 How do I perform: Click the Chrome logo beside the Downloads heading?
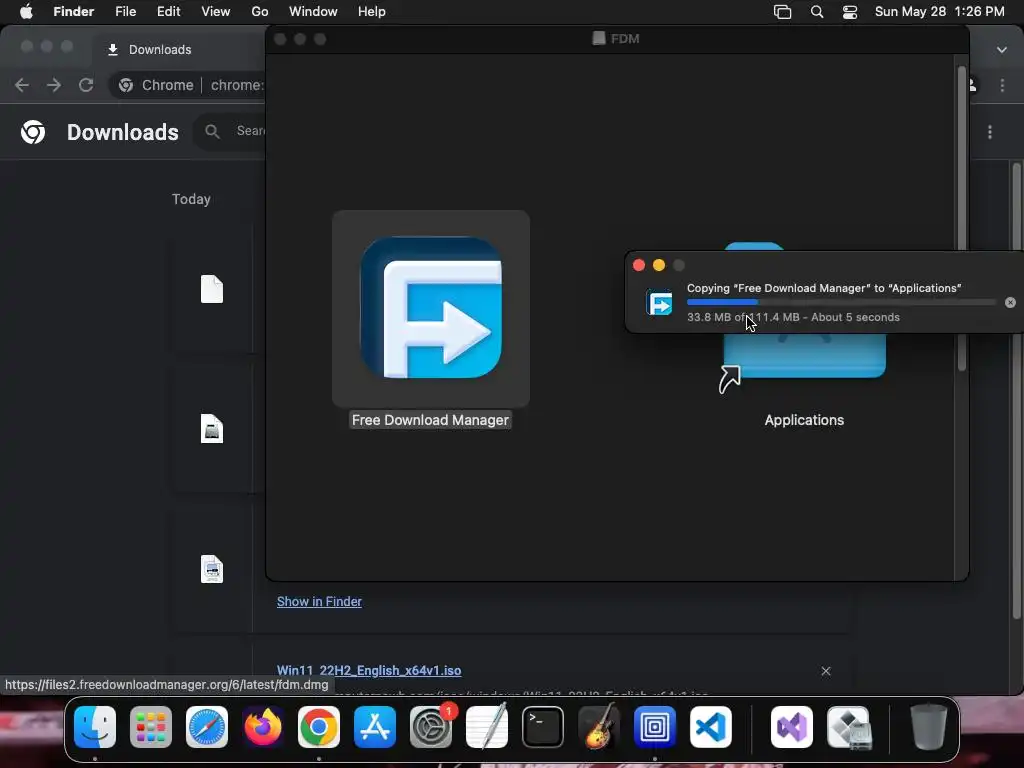pyautogui.click(x=33, y=132)
